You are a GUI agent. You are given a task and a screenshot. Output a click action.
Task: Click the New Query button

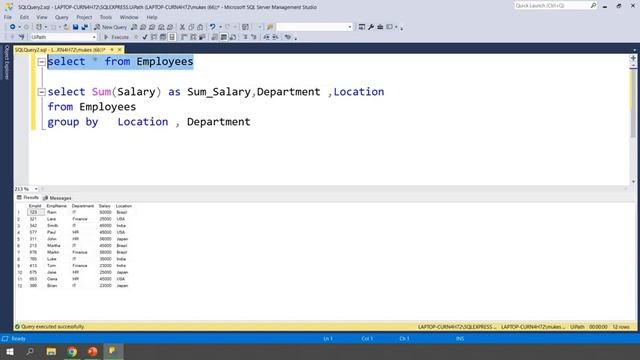tap(110, 27)
